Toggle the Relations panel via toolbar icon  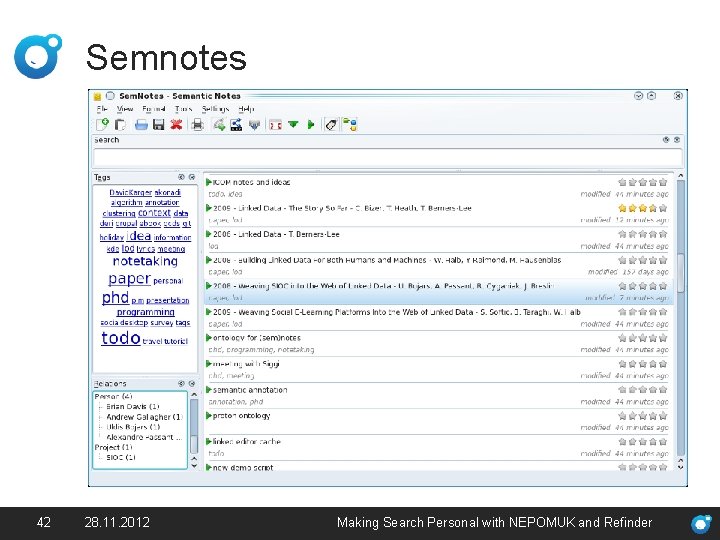pos(349,124)
